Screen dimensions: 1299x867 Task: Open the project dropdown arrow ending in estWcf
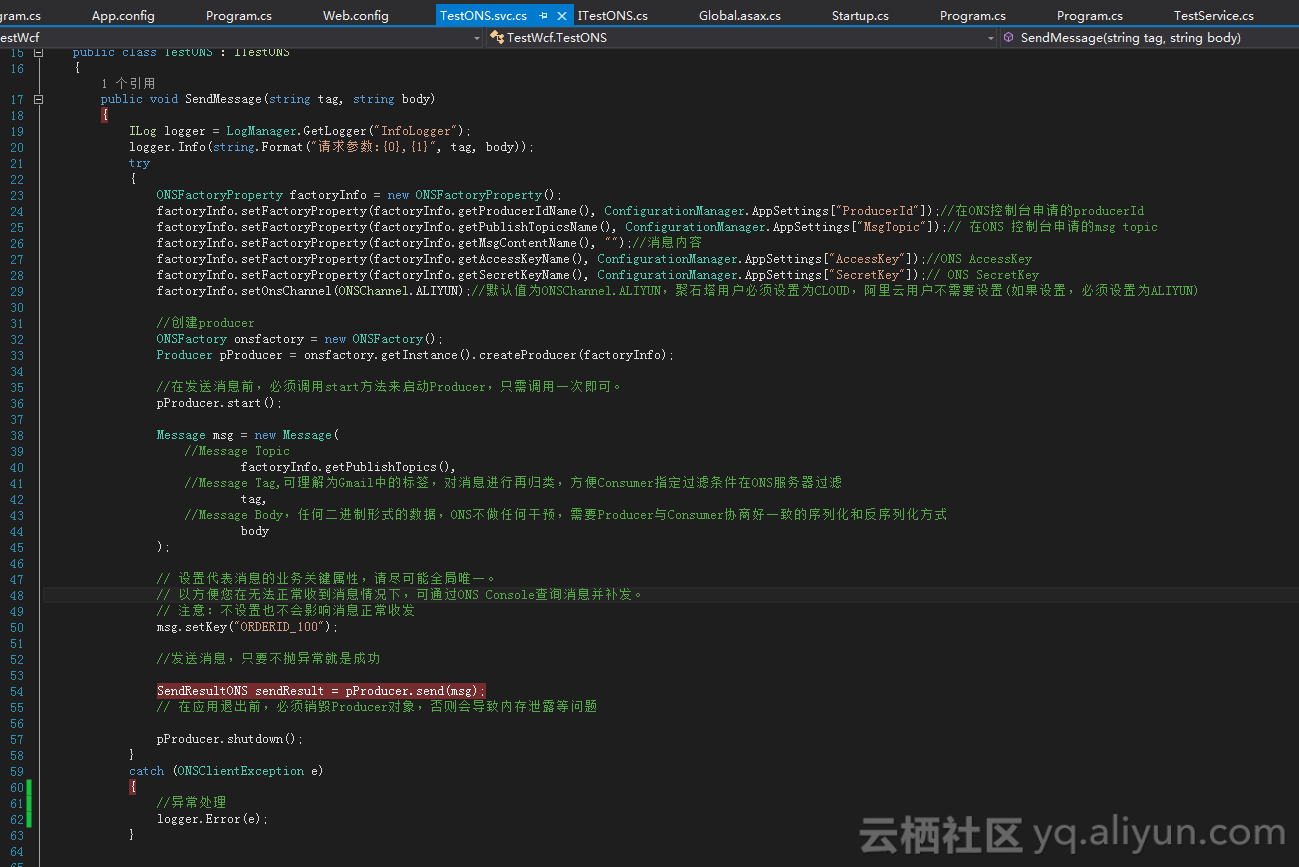477,38
